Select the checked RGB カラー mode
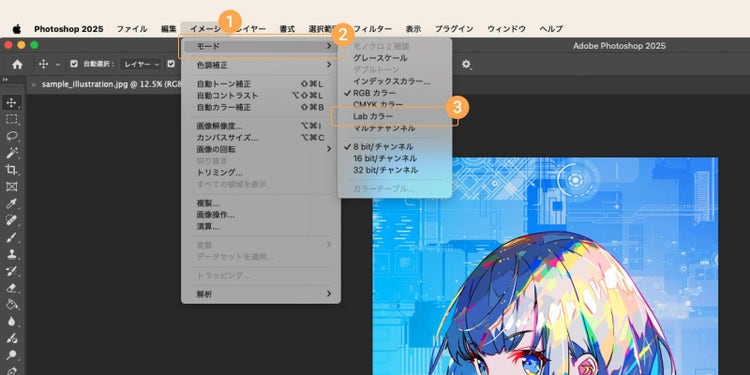 click(x=395, y=93)
